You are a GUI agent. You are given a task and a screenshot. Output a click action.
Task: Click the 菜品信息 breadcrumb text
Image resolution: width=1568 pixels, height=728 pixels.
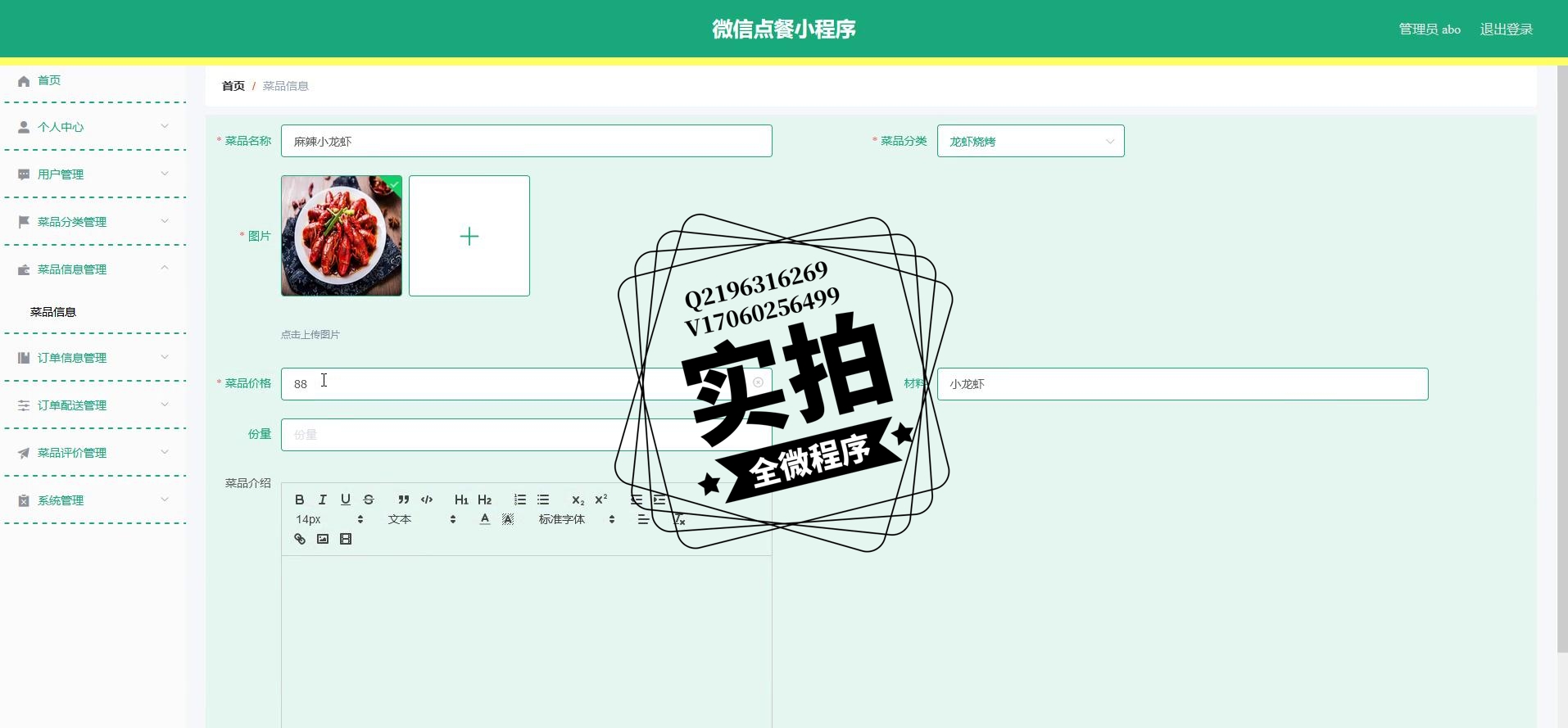tap(285, 86)
